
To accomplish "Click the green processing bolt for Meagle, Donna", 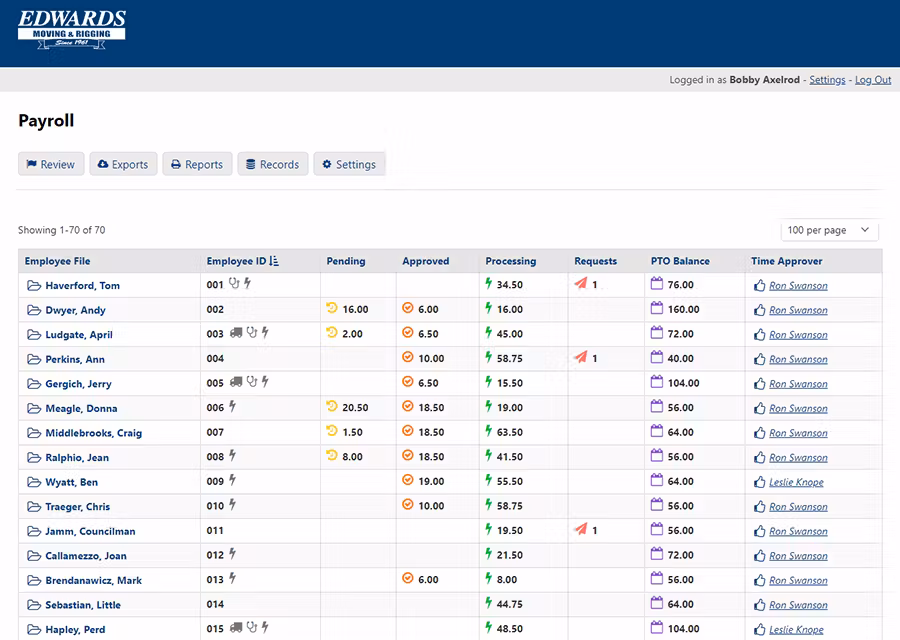I will (x=489, y=408).
